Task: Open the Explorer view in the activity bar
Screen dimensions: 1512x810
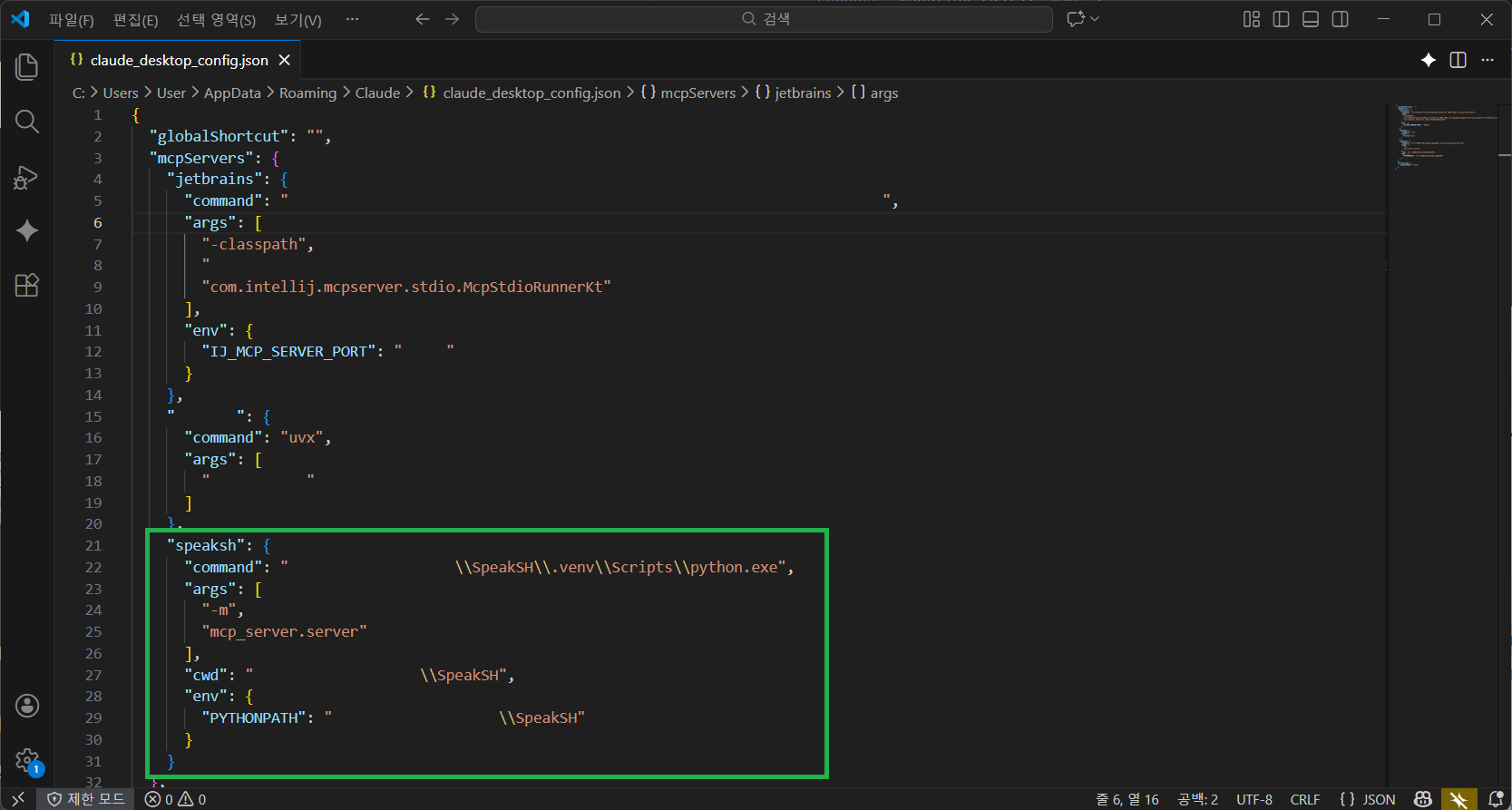Action: pos(27,67)
